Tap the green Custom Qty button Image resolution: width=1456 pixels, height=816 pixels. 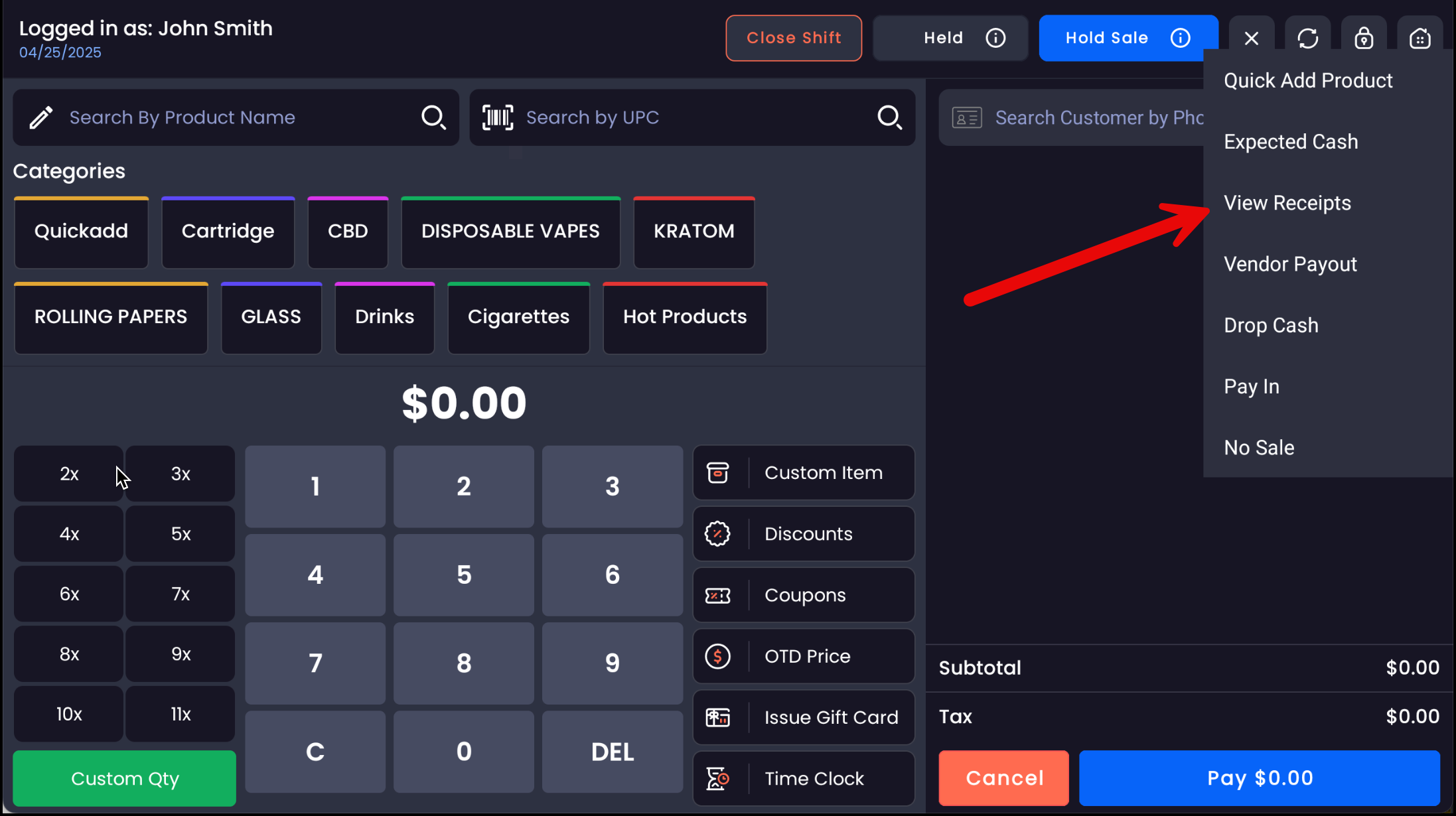point(125,778)
